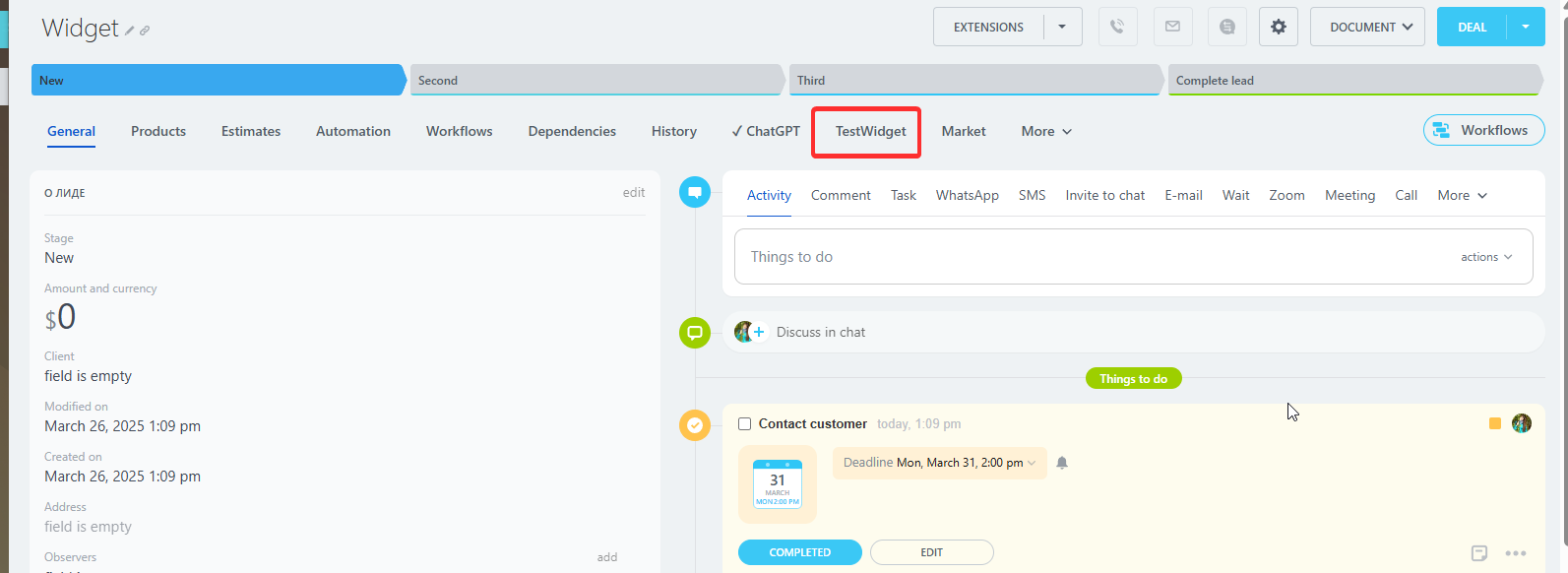This screenshot has height=573, width=1568.
Task: Open the More dropdown in activity toolbar
Action: [x=1463, y=195]
